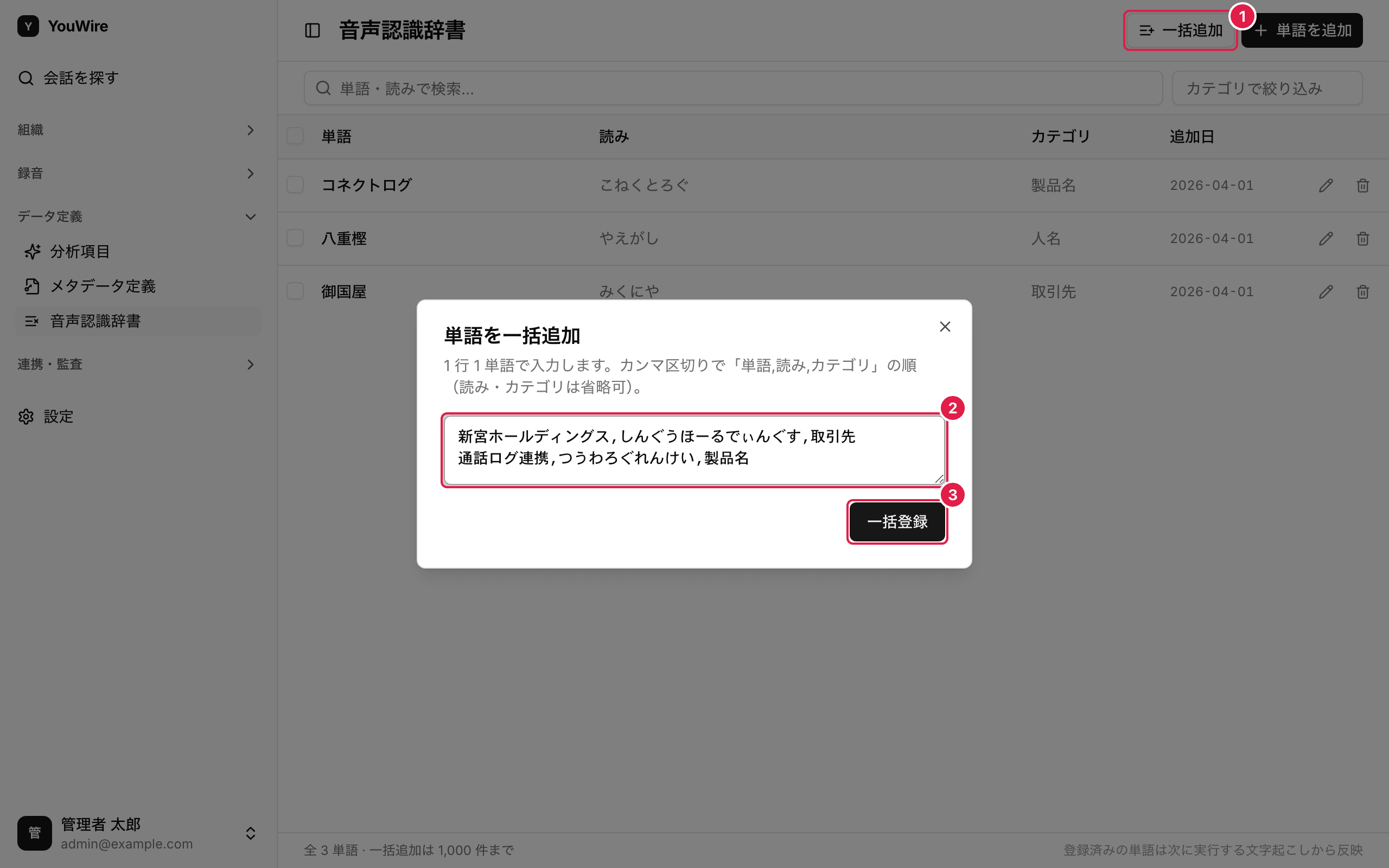Screen dimensions: 1389x868
Task: Open 設定 in the sidebar
Action: click(x=138, y=417)
